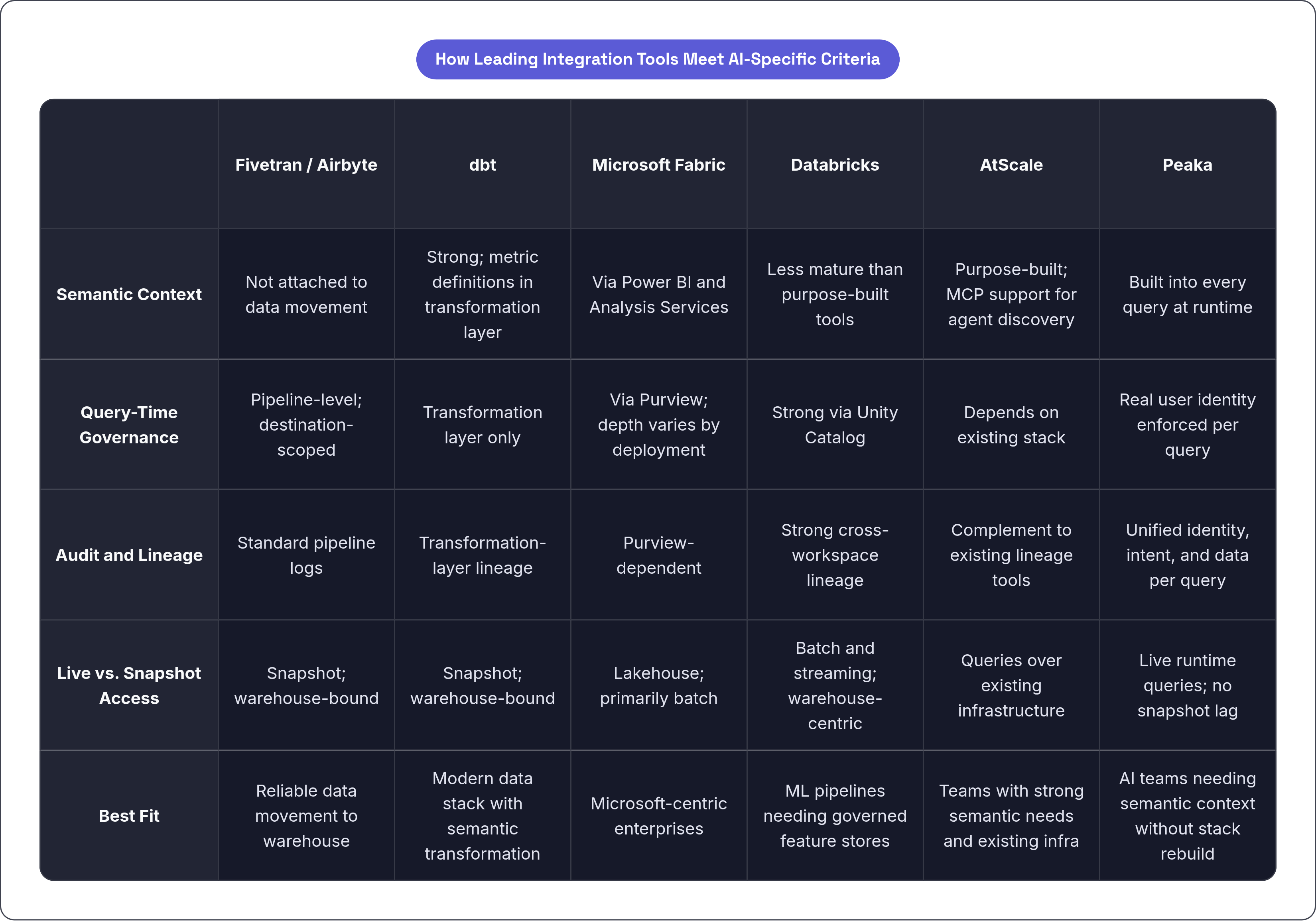Click cell 'Purview-dependent'

pos(658,555)
